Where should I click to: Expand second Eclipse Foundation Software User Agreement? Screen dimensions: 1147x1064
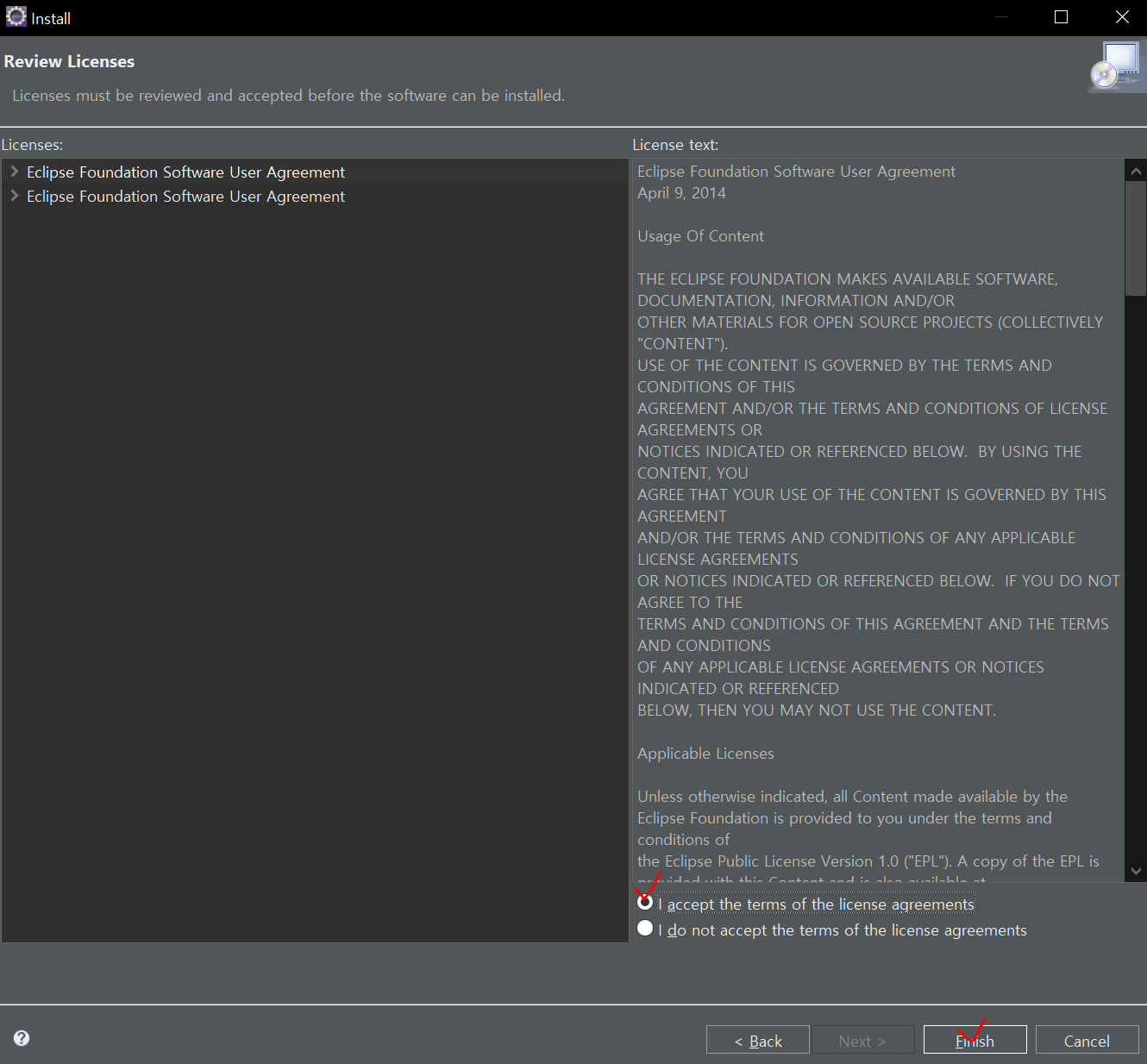pos(14,196)
